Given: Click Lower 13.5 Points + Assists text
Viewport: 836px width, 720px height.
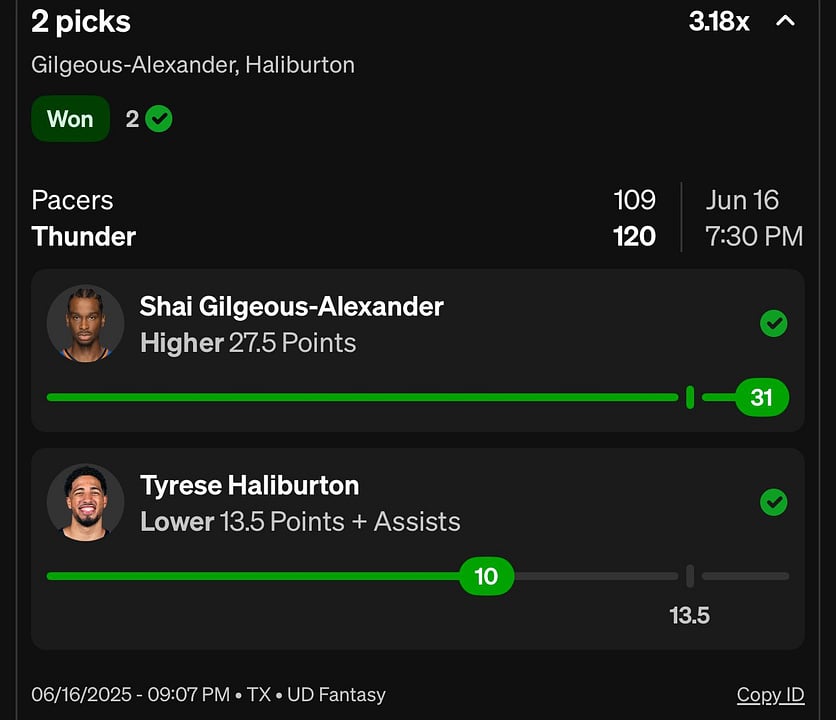Looking at the screenshot, I should pyautogui.click(x=300, y=522).
